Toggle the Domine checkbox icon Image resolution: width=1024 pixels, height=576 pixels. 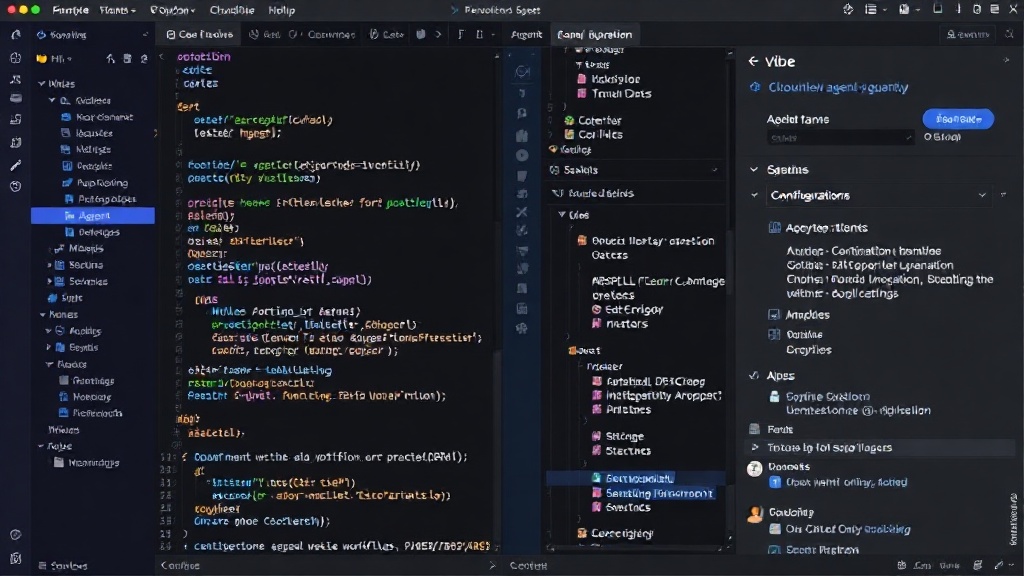coord(774,334)
